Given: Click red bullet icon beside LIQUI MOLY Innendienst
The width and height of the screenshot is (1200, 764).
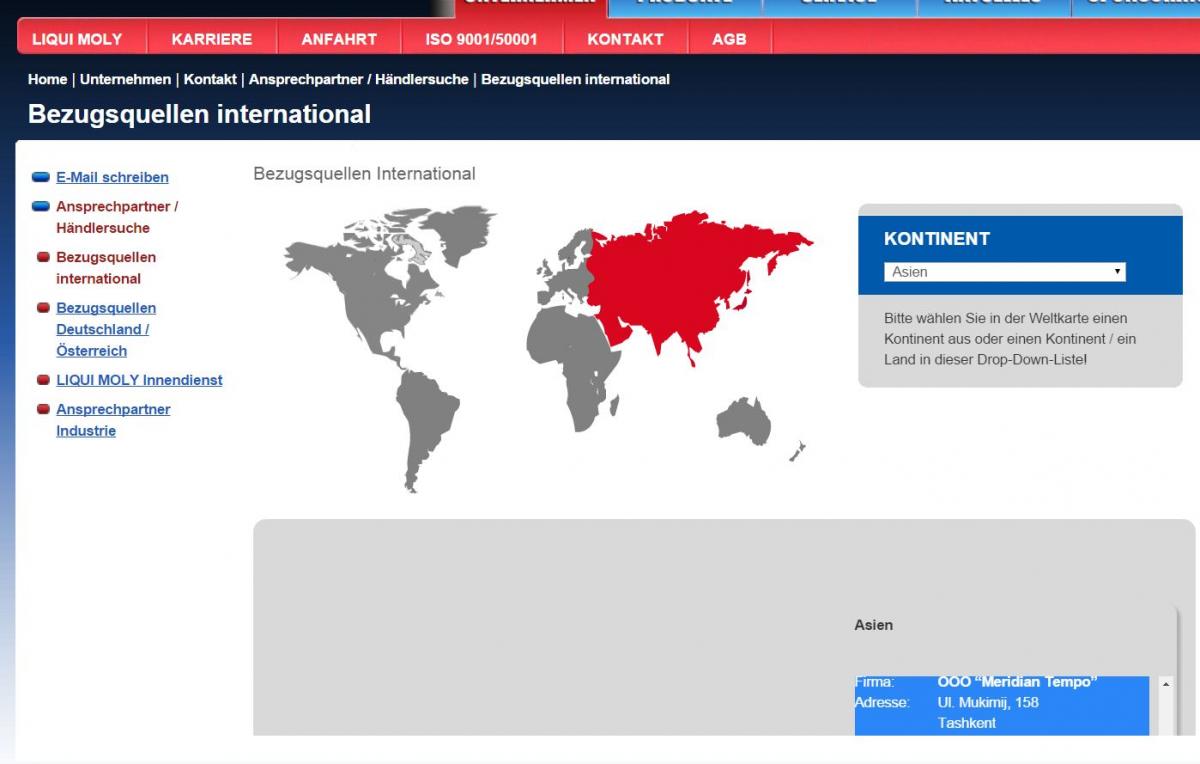Looking at the screenshot, I should pos(43,380).
